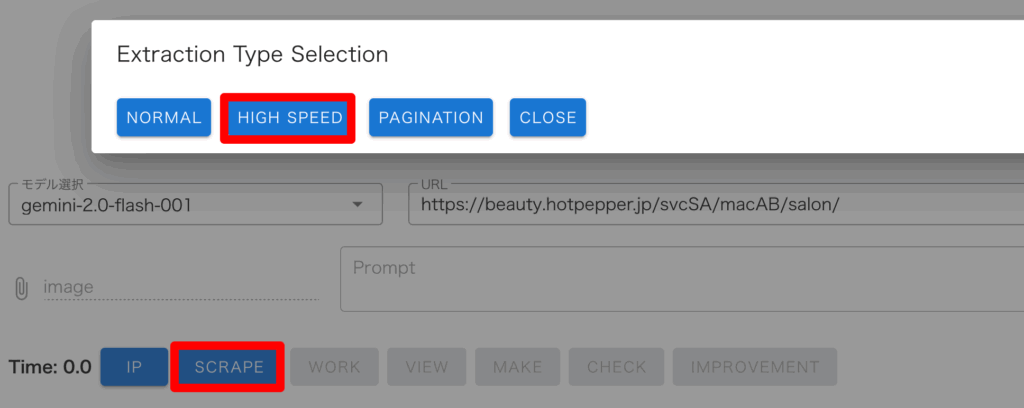Click into the Prompt text area
This screenshot has height=408, width=1024.
click(x=680, y=280)
